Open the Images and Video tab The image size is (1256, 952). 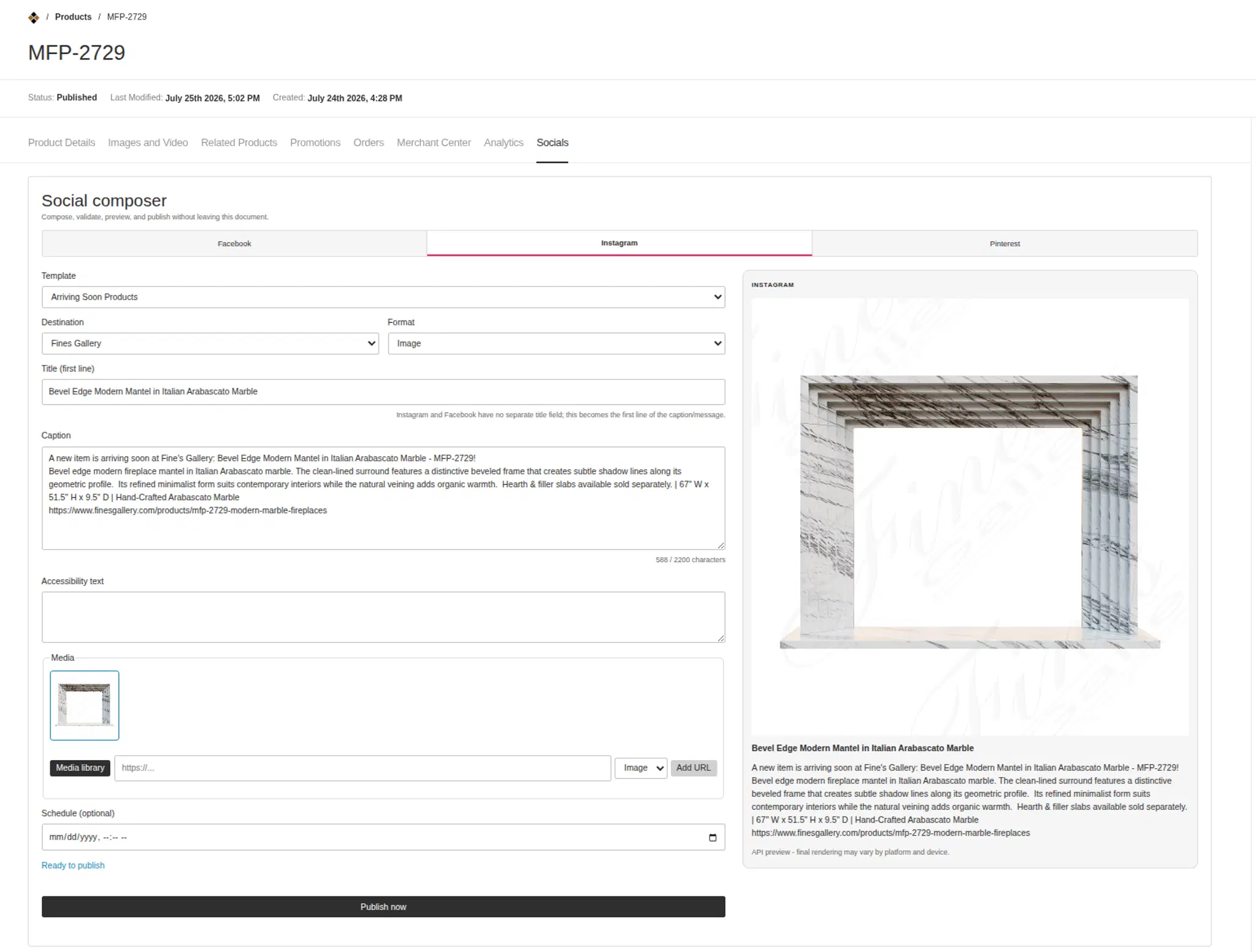[x=148, y=142]
